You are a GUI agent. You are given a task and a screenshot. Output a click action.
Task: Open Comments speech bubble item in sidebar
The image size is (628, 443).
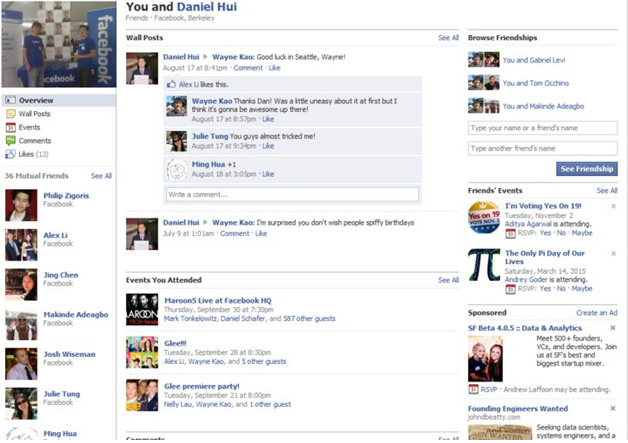[x=28, y=141]
